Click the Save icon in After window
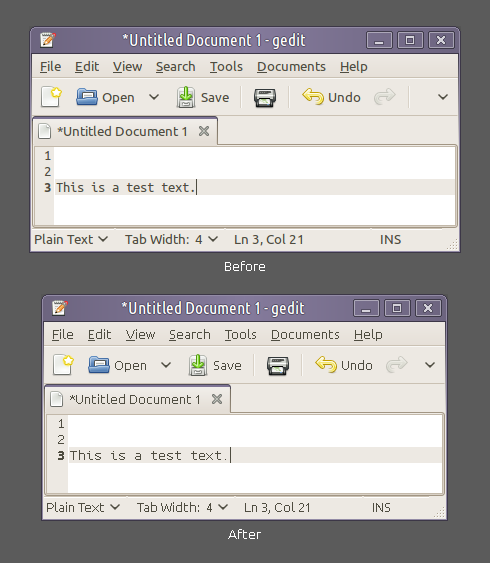The image size is (490, 563). (198, 365)
